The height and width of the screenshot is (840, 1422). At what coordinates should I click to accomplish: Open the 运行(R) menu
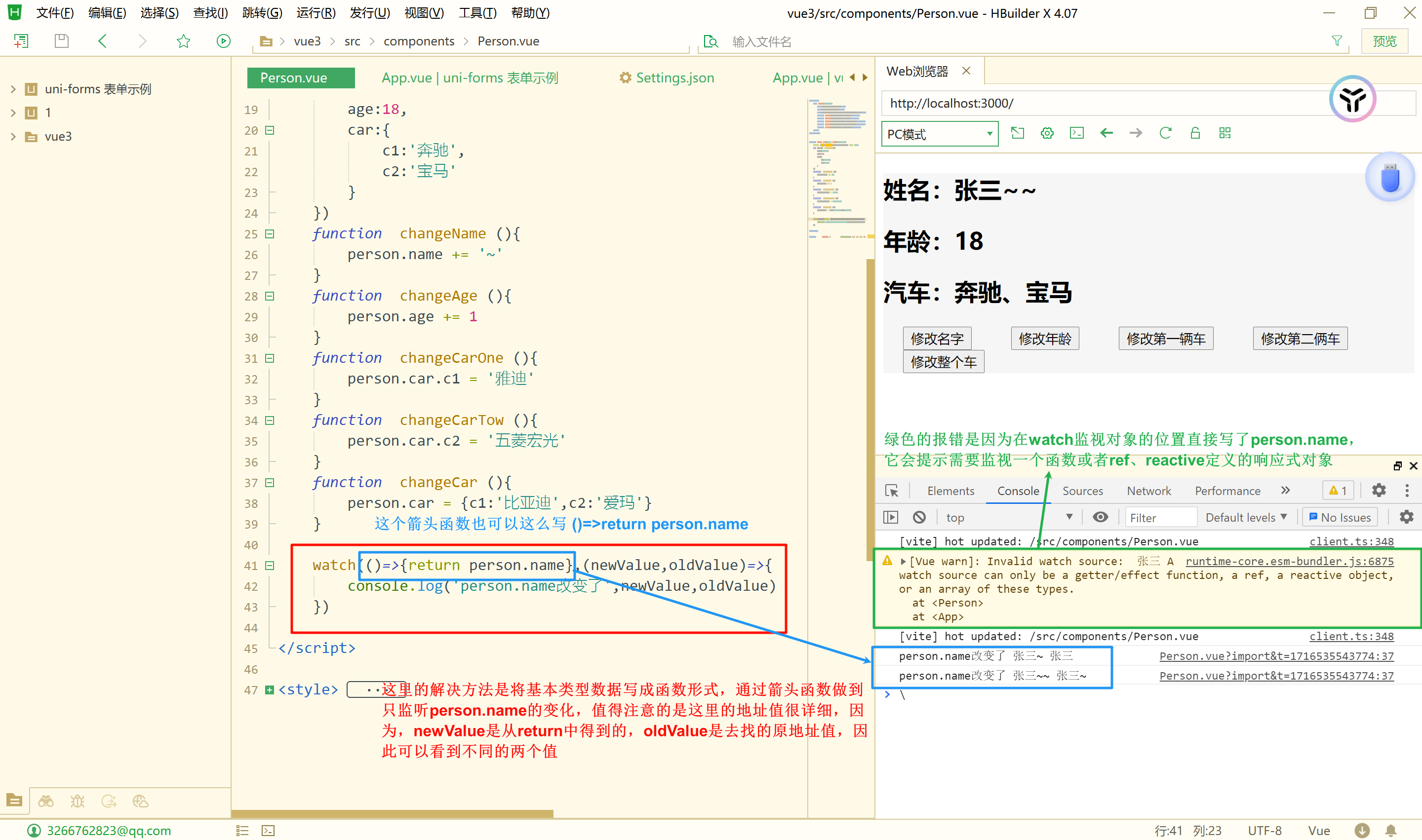[316, 12]
